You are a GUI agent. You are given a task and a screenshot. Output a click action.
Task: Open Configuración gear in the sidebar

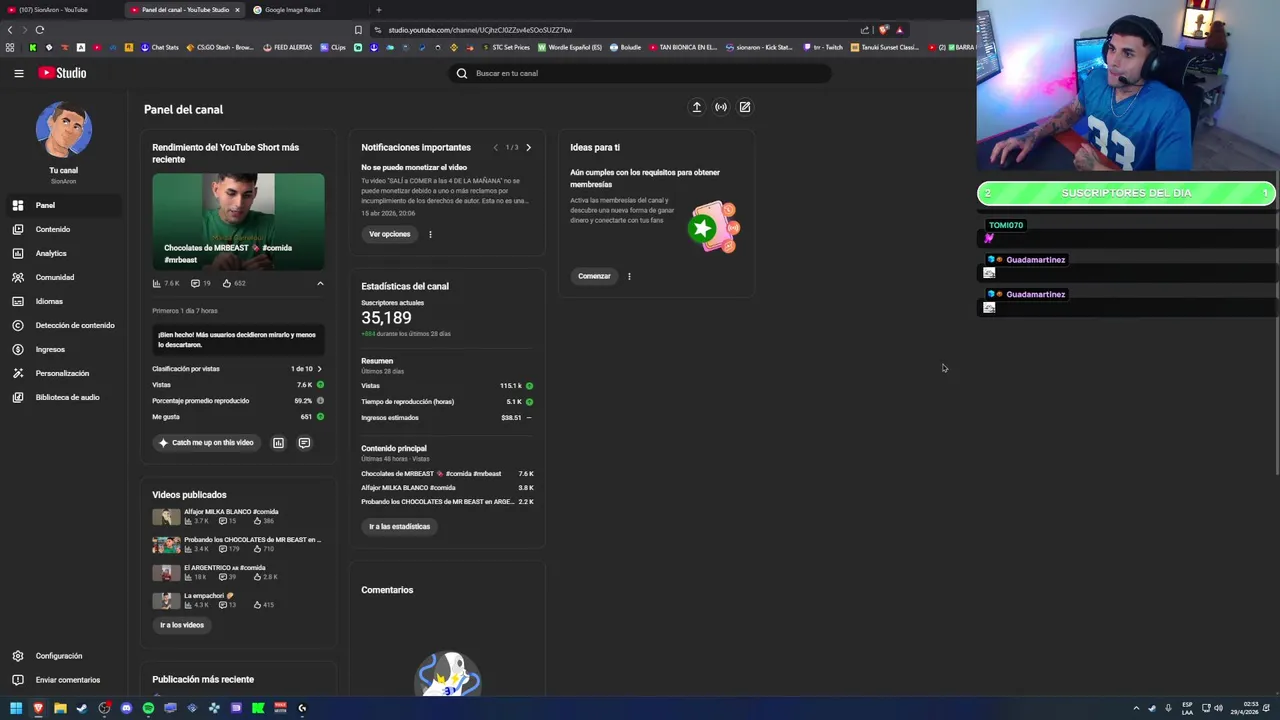pos(18,656)
